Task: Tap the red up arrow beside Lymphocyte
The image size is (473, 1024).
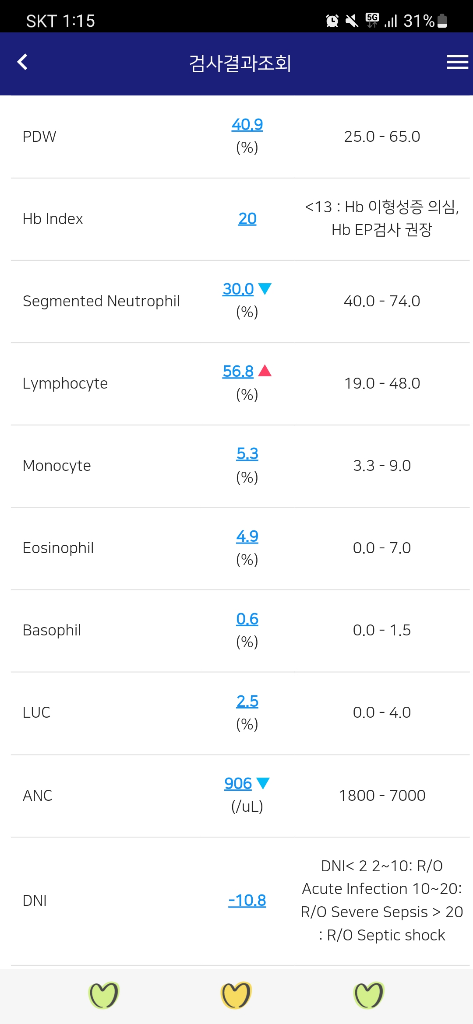Action: [265, 371]
